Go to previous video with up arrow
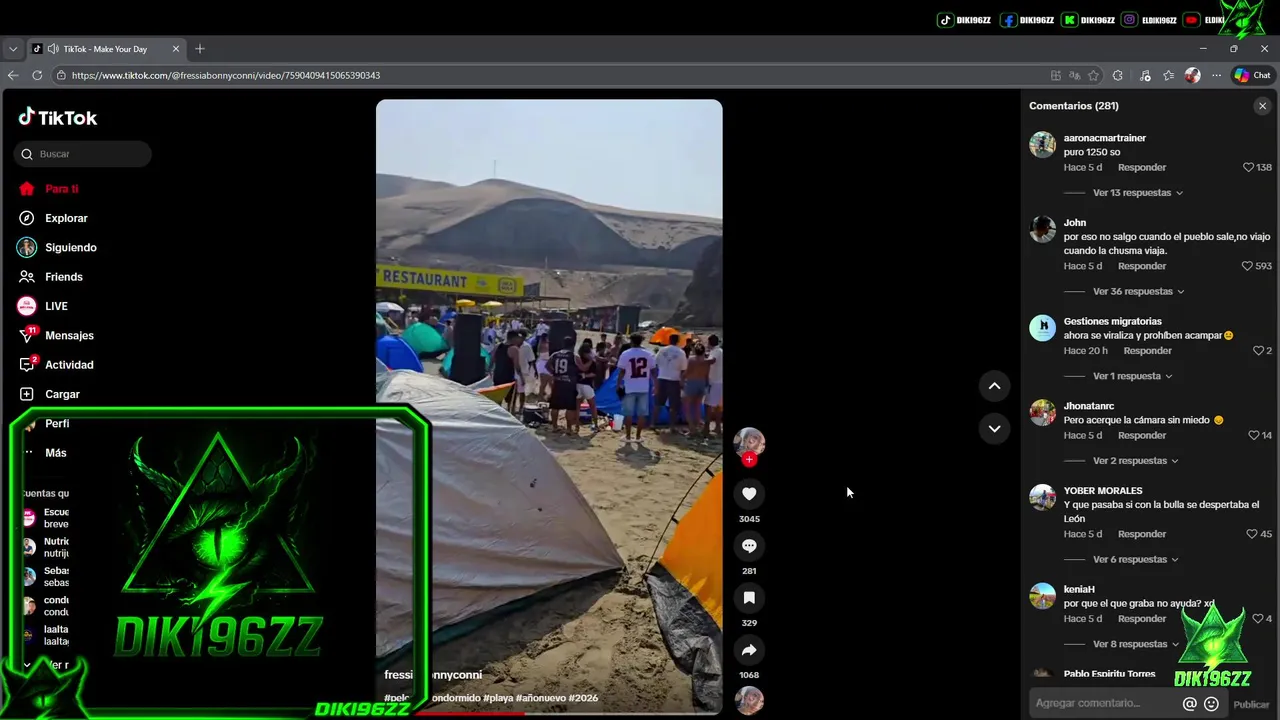This screenshot has height=720, width=1280. pos(994,386)
